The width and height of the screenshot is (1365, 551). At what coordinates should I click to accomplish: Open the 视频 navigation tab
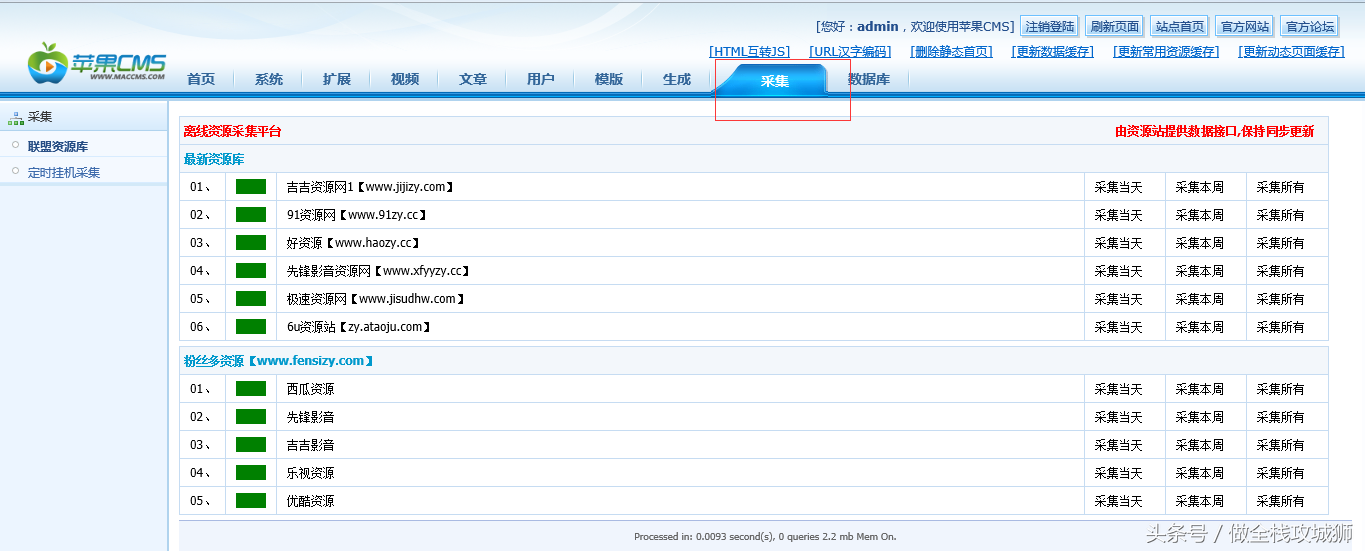(404, 80)
